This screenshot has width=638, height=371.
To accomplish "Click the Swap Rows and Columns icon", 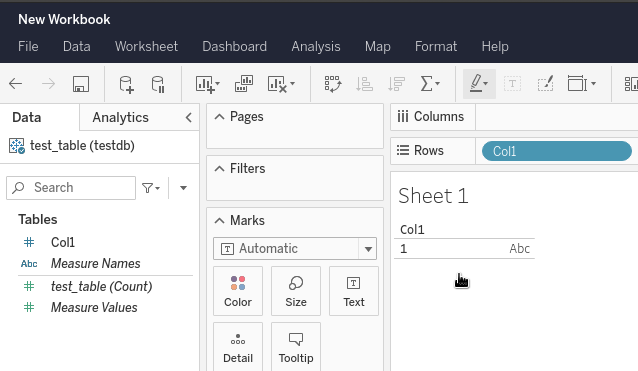I will tap(333, 84).
